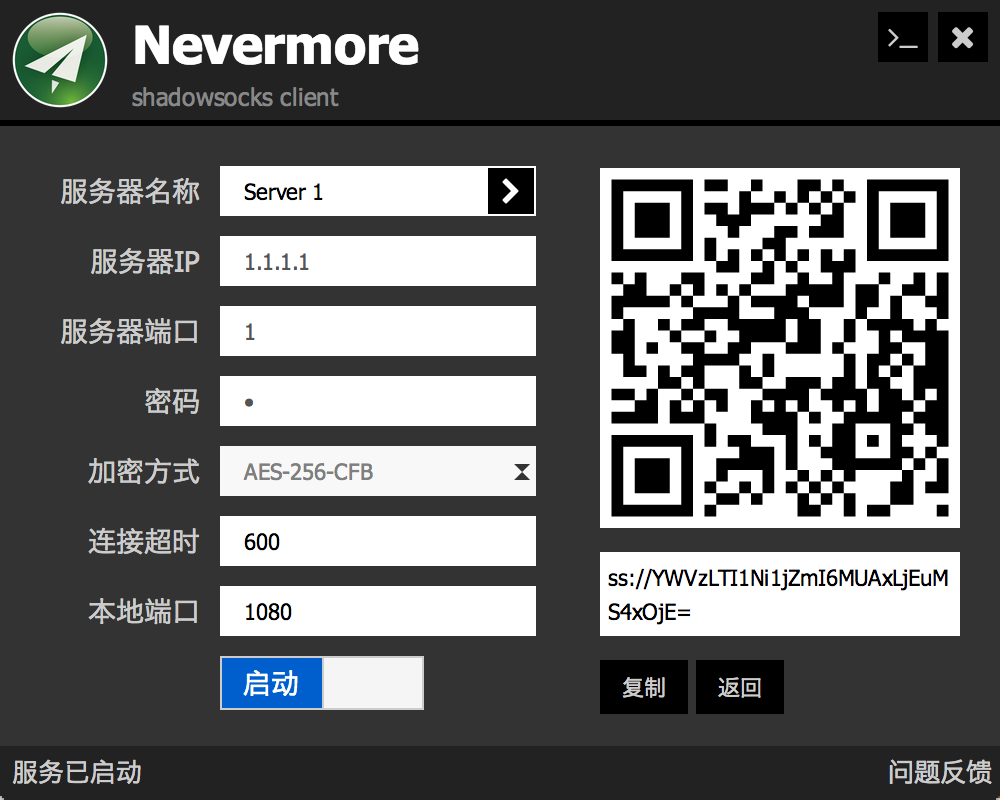Image resolution: width=1000 pixels, height=800 pixels.
Task: Click the 加密方式 label
Action: 144,471
